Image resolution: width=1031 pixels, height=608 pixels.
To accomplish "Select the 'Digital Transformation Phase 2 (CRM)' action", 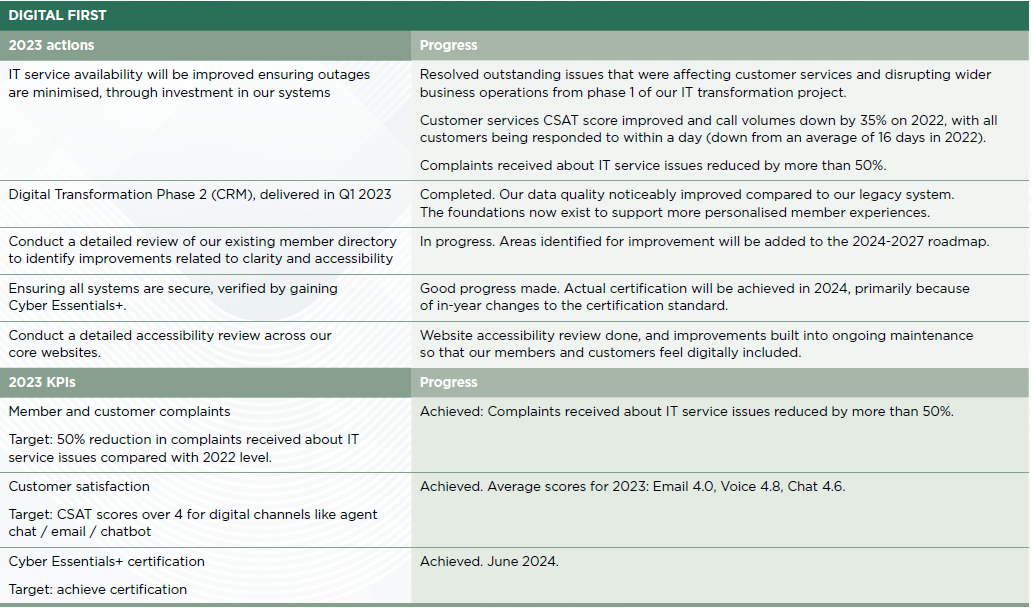I will 200,194.
